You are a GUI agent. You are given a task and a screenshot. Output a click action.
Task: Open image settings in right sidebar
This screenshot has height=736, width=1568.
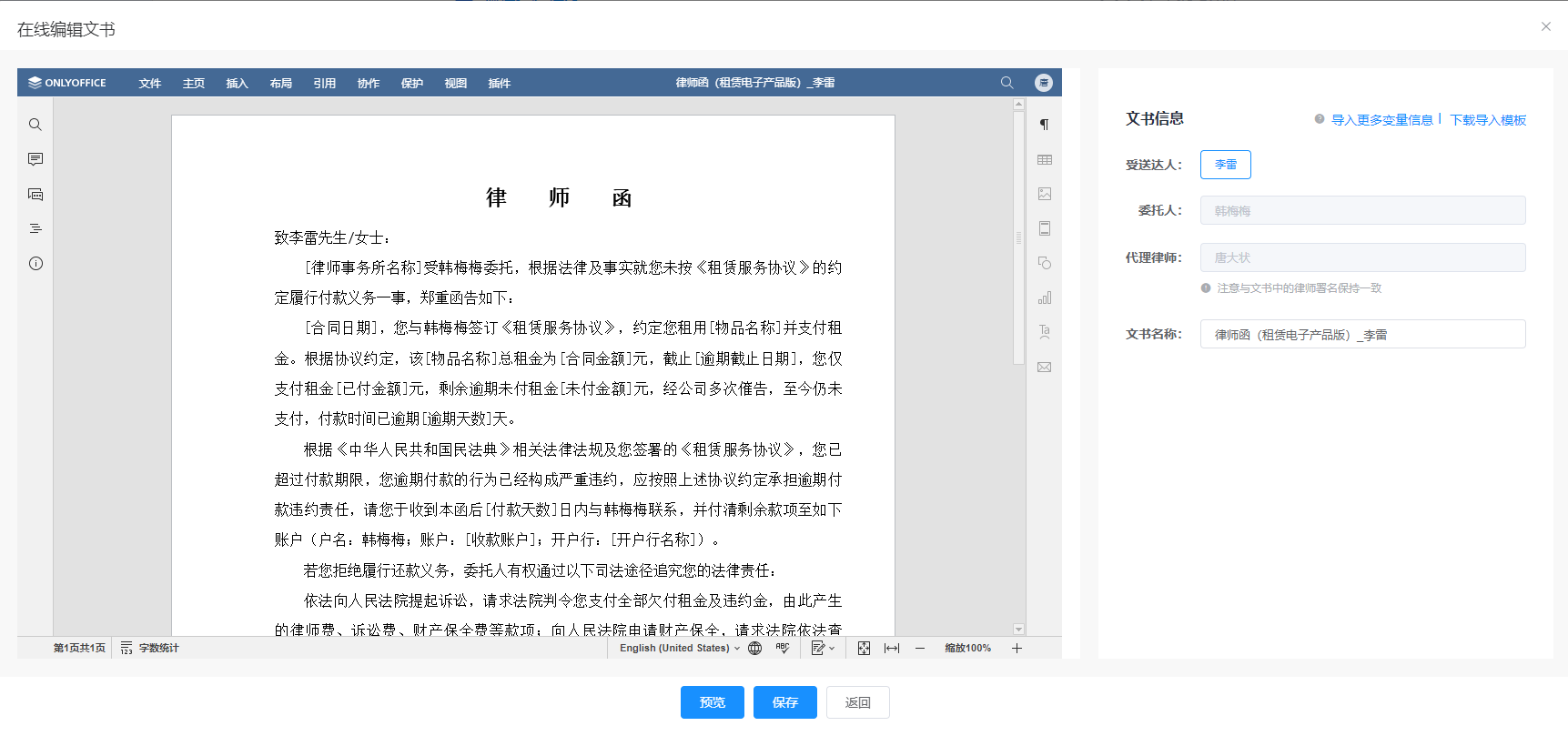click(x=1045, y=194)
